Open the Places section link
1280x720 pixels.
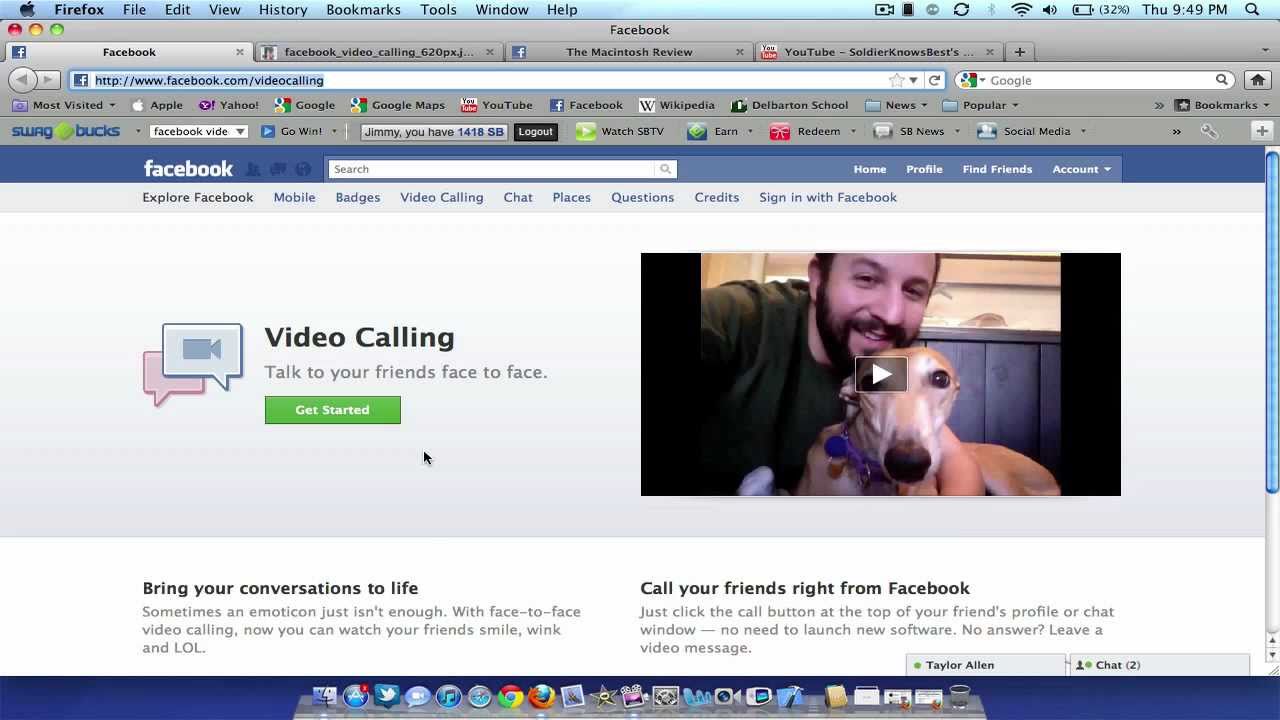pos(571,197)
